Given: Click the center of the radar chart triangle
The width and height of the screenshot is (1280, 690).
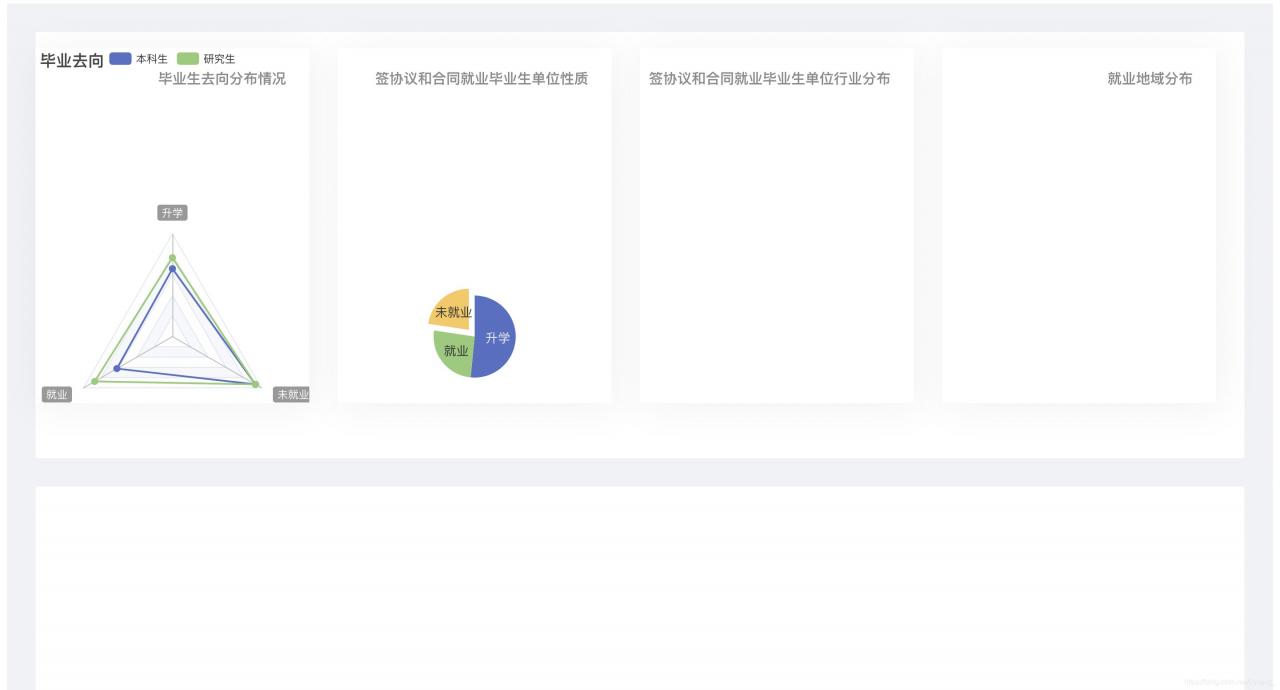Looking at the screenshot, I should tap(172, 334).
